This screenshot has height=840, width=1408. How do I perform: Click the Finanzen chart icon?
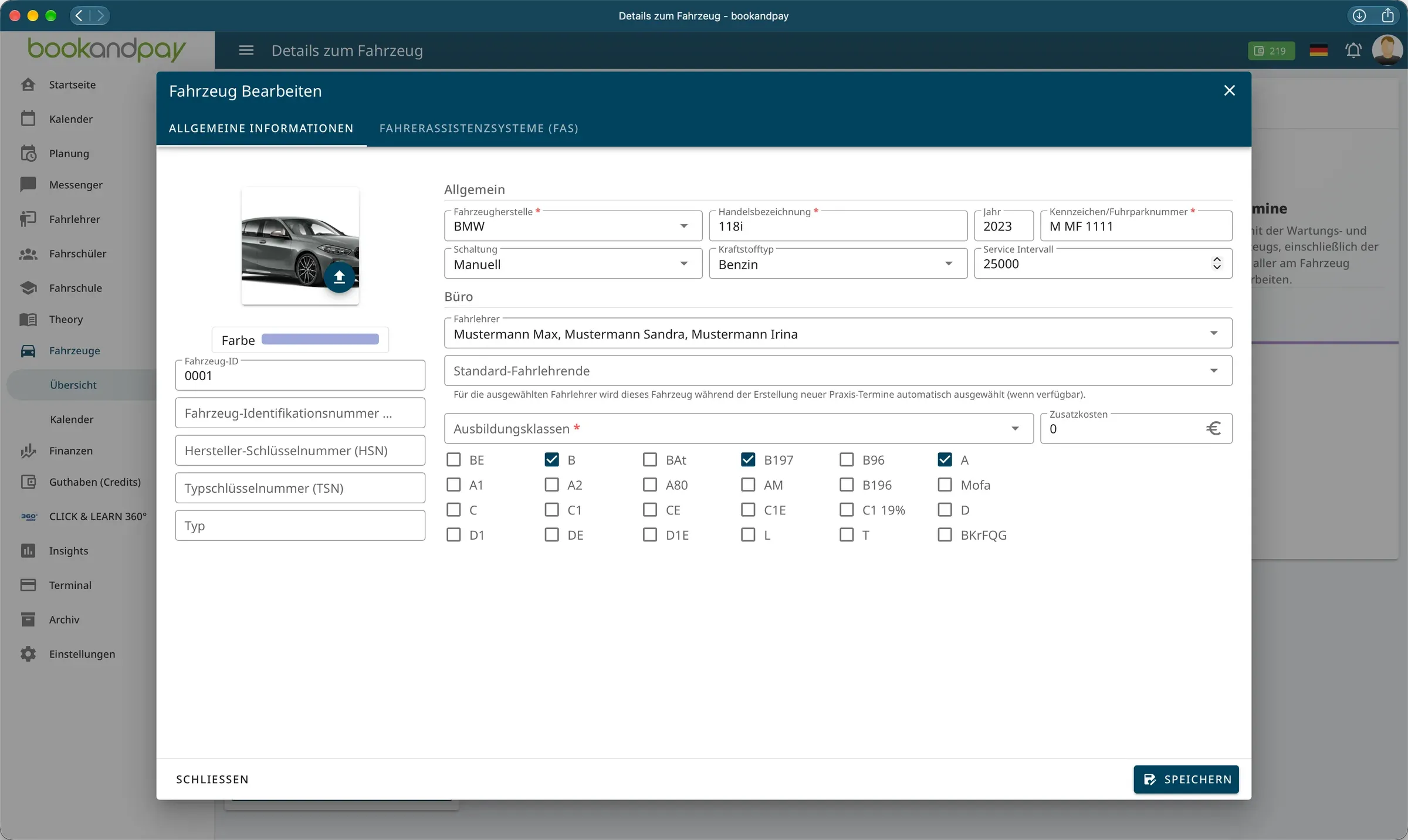[28, 451]
